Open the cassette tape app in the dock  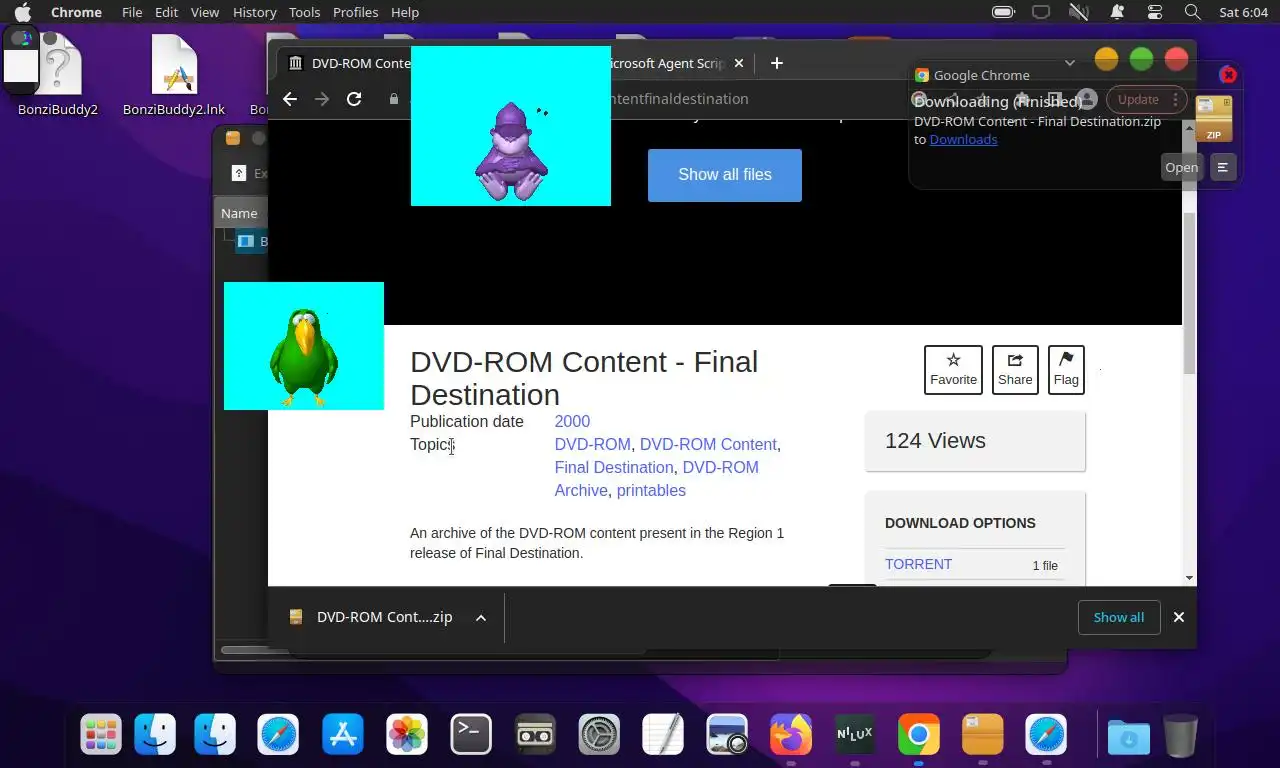pyautogui.click(x=535, y=735)
